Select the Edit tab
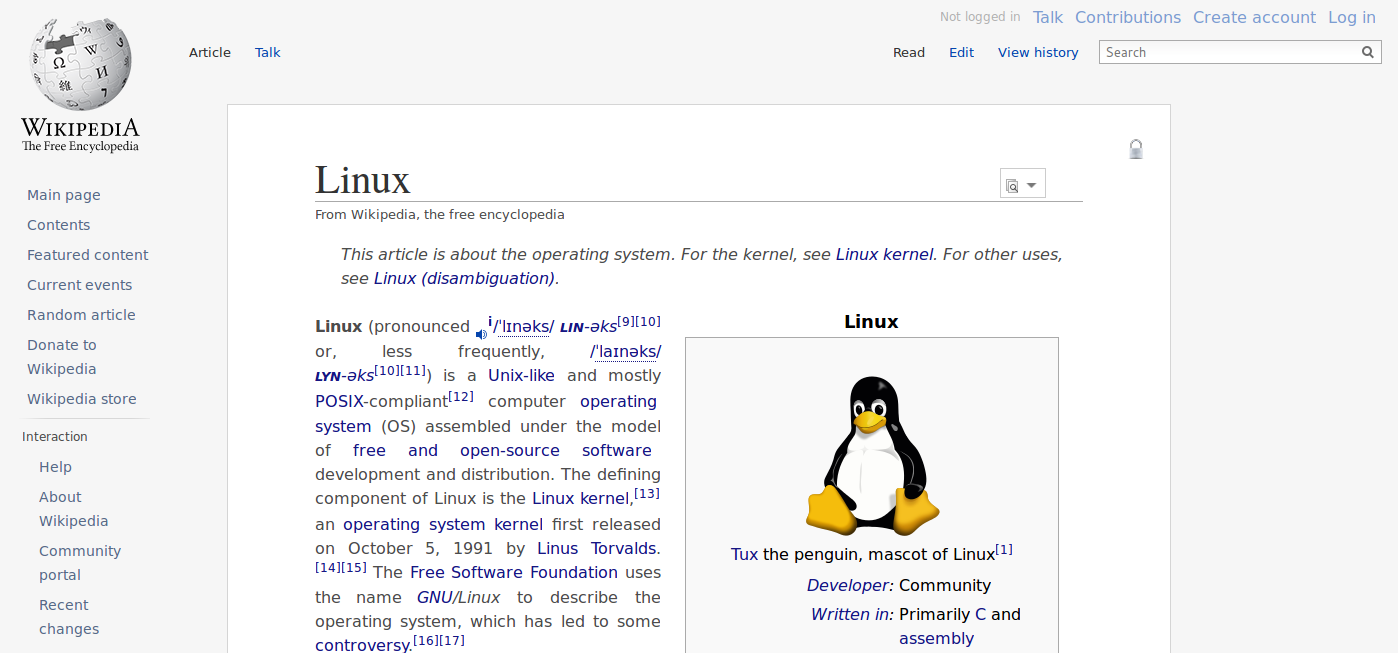Screen dimensions: 1398x653 coord(961,52)
